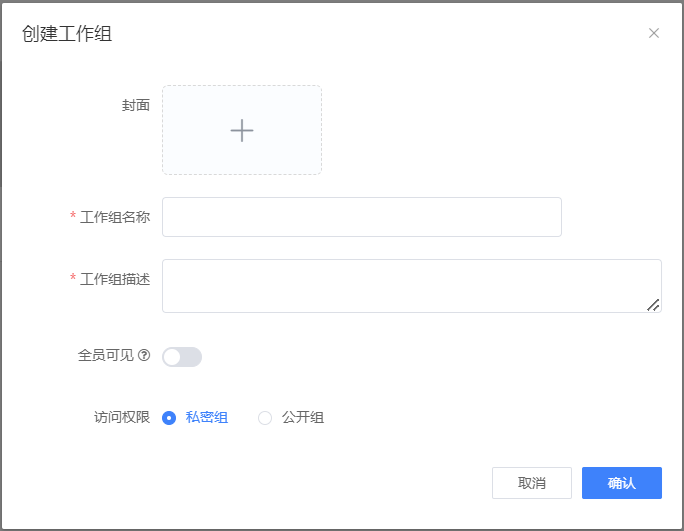Click the 私密组 label text

click(x=207, y=418)
